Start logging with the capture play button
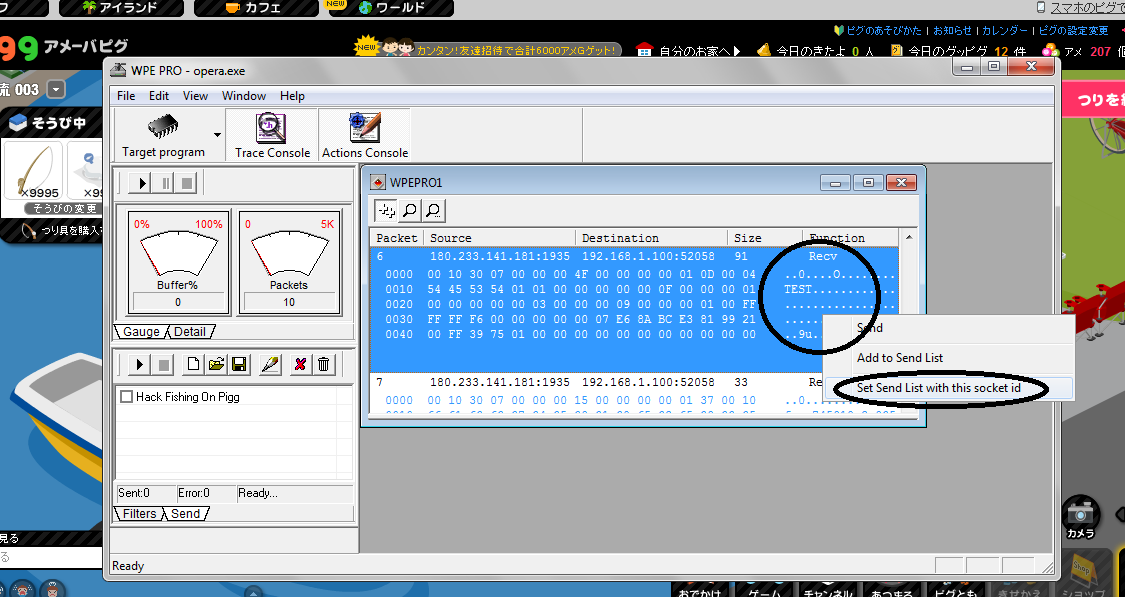 pos(141,183)
